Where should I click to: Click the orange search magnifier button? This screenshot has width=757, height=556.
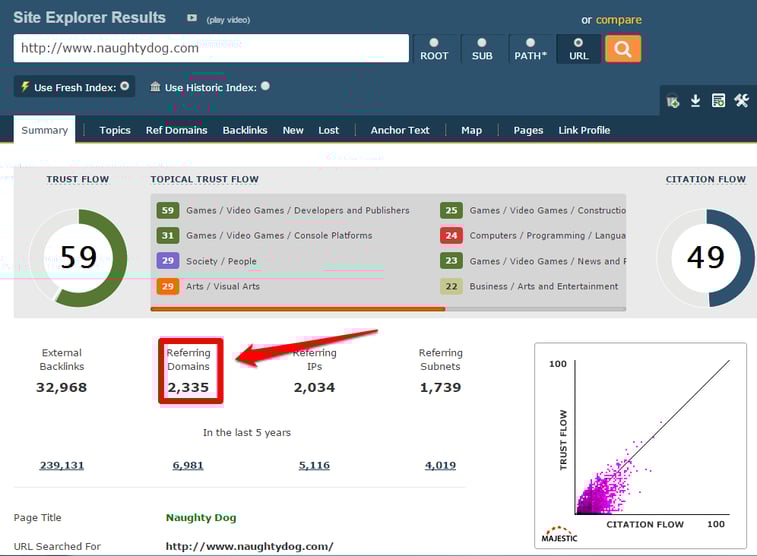pyautogui.click(x=623, y=49)
